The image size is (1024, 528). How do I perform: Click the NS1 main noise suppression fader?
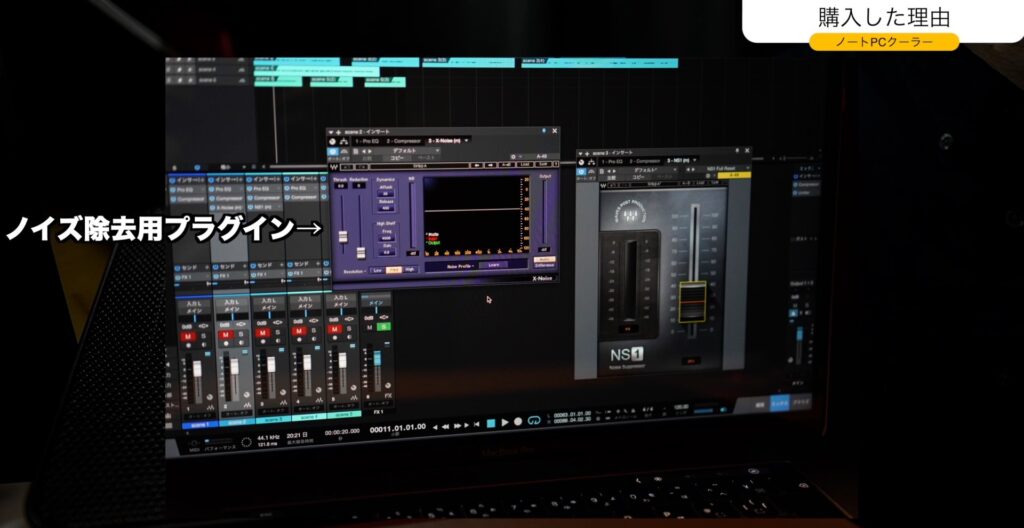693,302
